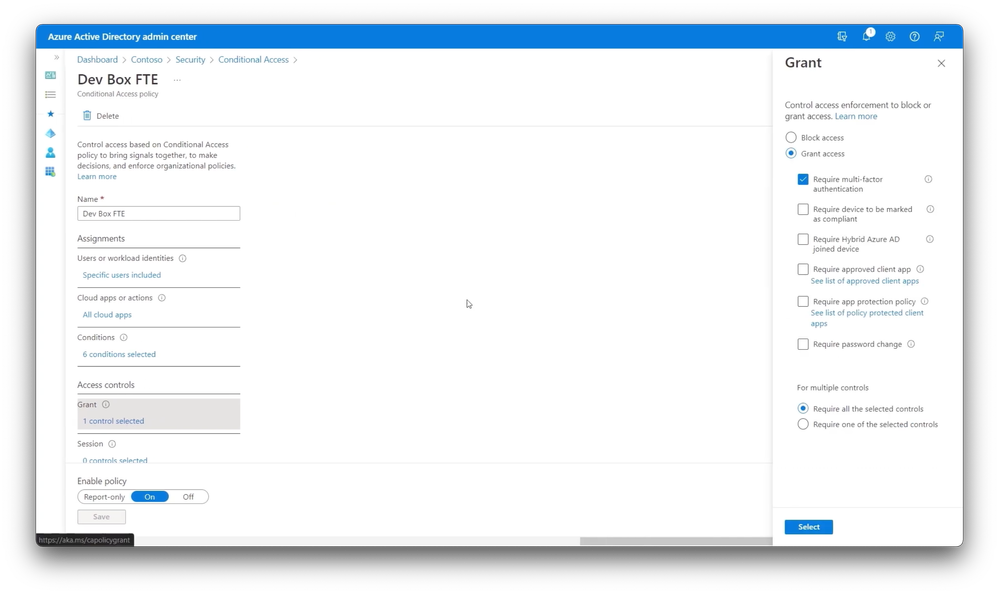Screen dimensions: 999x594
Task: Open the settings gear in header
Action: (x=890, y=37)
